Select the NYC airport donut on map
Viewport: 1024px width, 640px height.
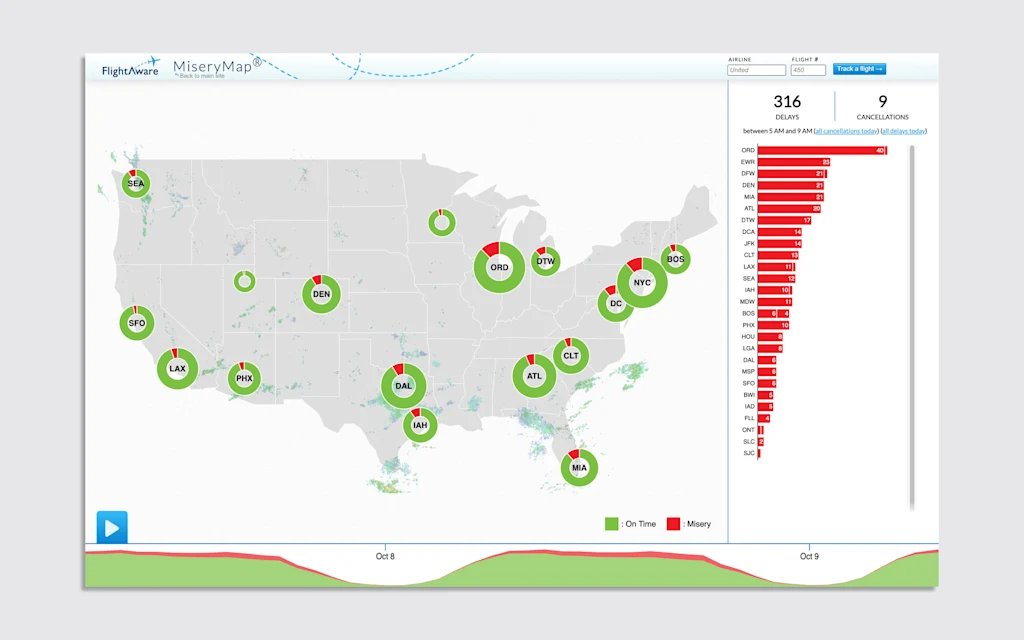(642, 283)
